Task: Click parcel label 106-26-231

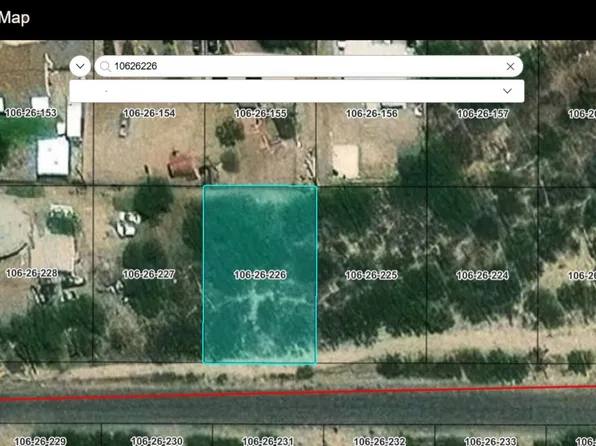Action: [268, 441]
